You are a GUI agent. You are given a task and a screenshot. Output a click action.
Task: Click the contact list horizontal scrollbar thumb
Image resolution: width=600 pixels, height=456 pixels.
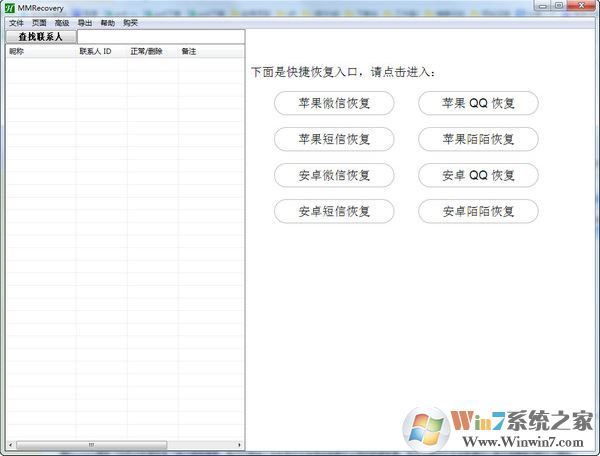click(90, 445)
